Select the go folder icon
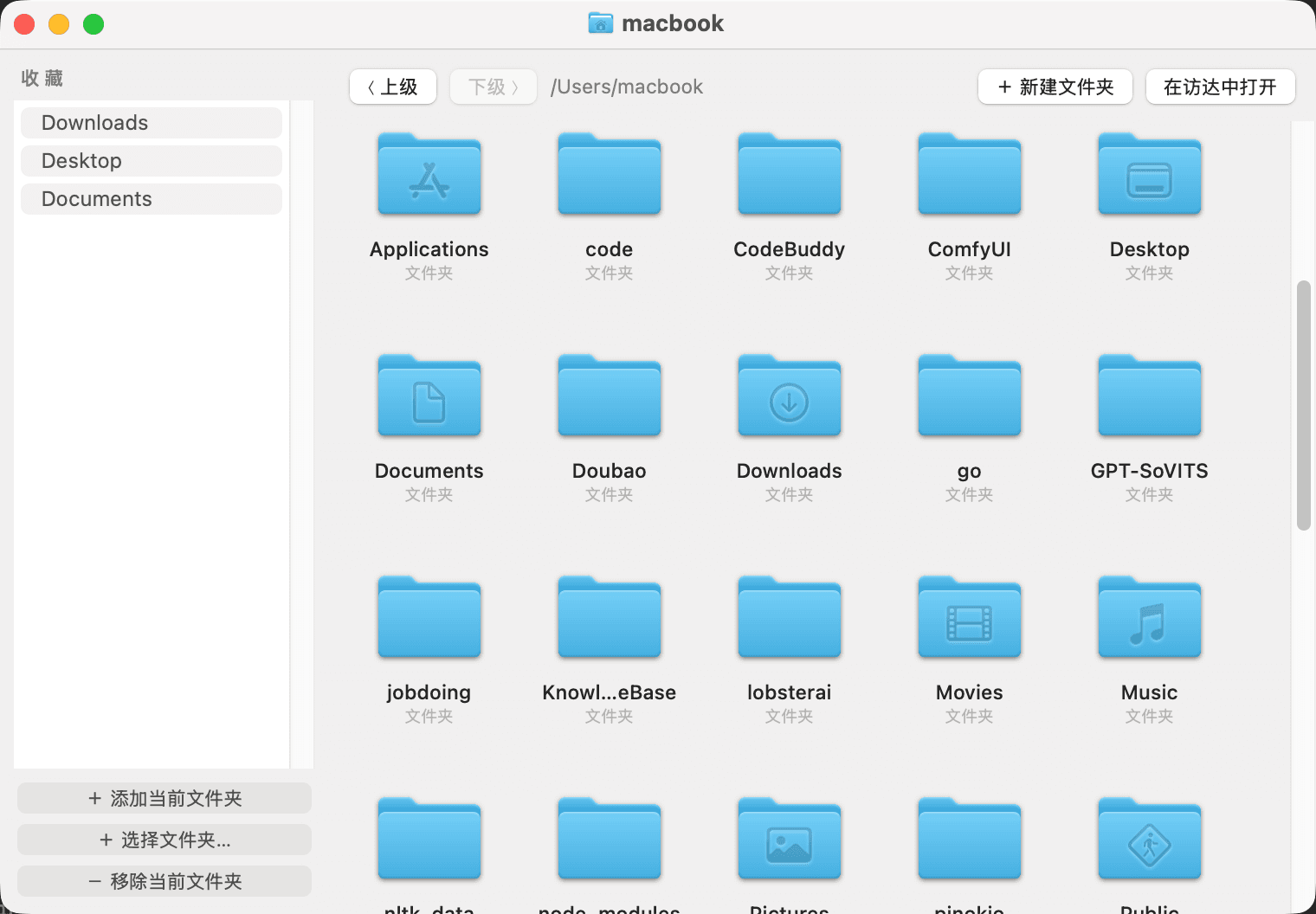This screenshot has height=914, width=1316. (970, 396)
